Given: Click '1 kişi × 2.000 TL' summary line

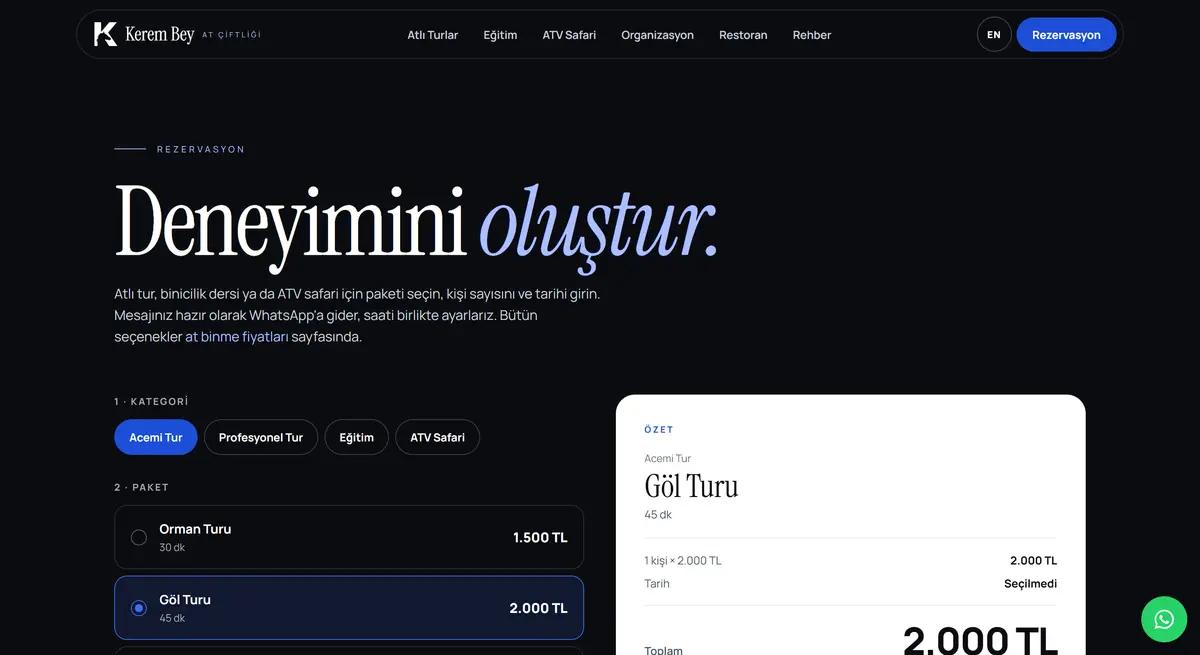Looking at the screenshot, I should point(683,561).
